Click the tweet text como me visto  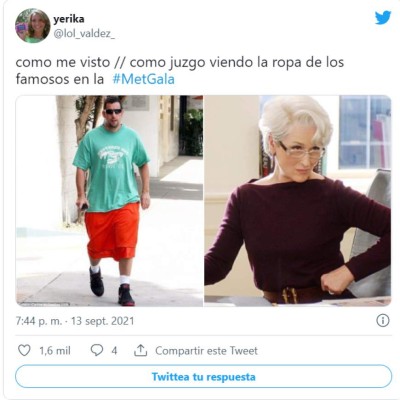[63, 62]
